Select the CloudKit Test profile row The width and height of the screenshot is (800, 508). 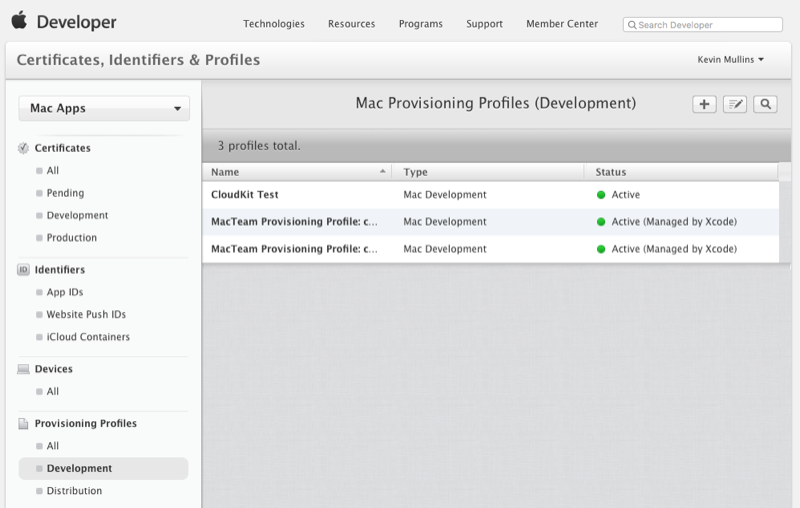tap(490, 194)
